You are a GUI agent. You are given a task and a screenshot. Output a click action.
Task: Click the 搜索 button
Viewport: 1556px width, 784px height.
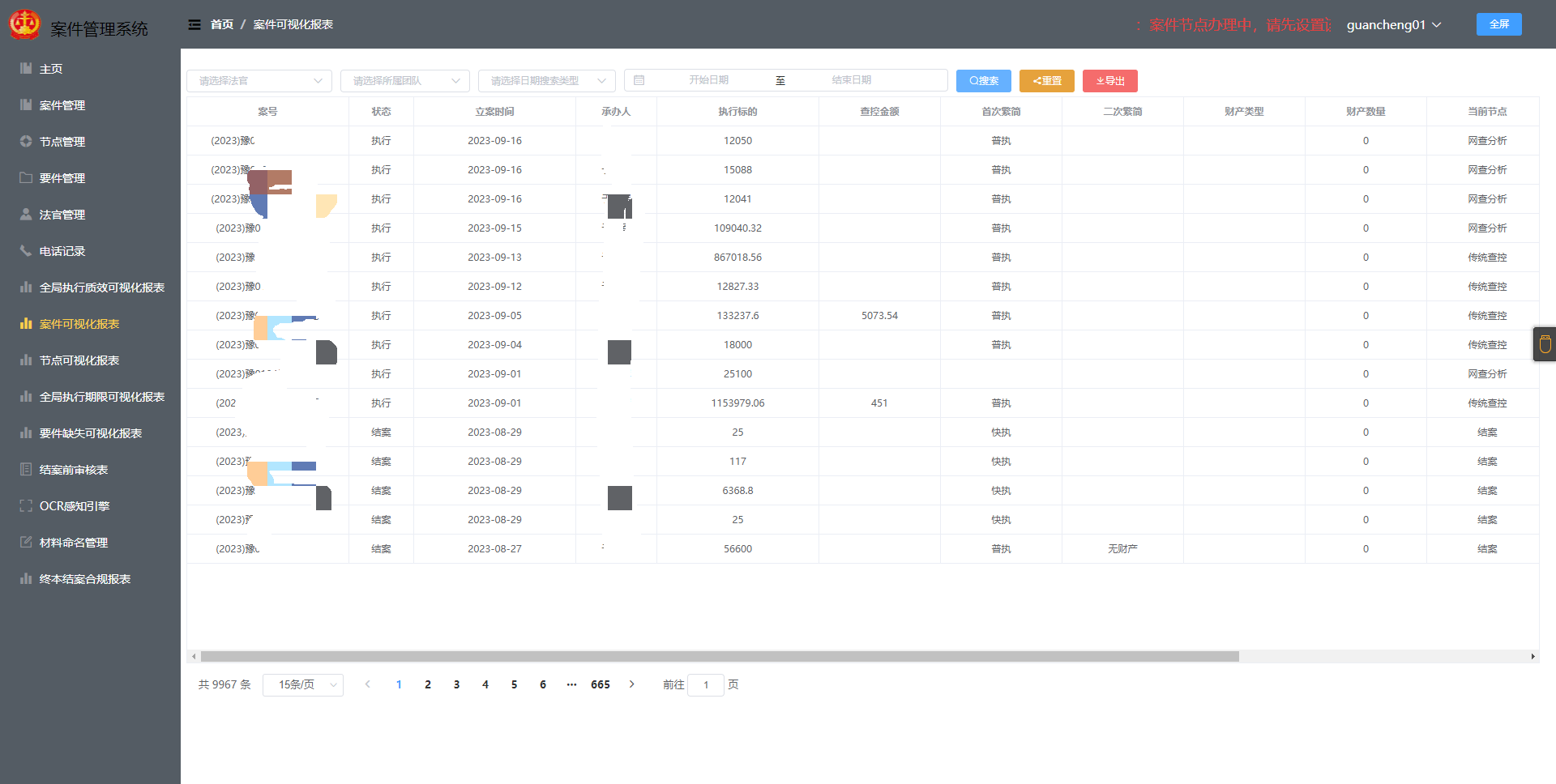[984, 81]
